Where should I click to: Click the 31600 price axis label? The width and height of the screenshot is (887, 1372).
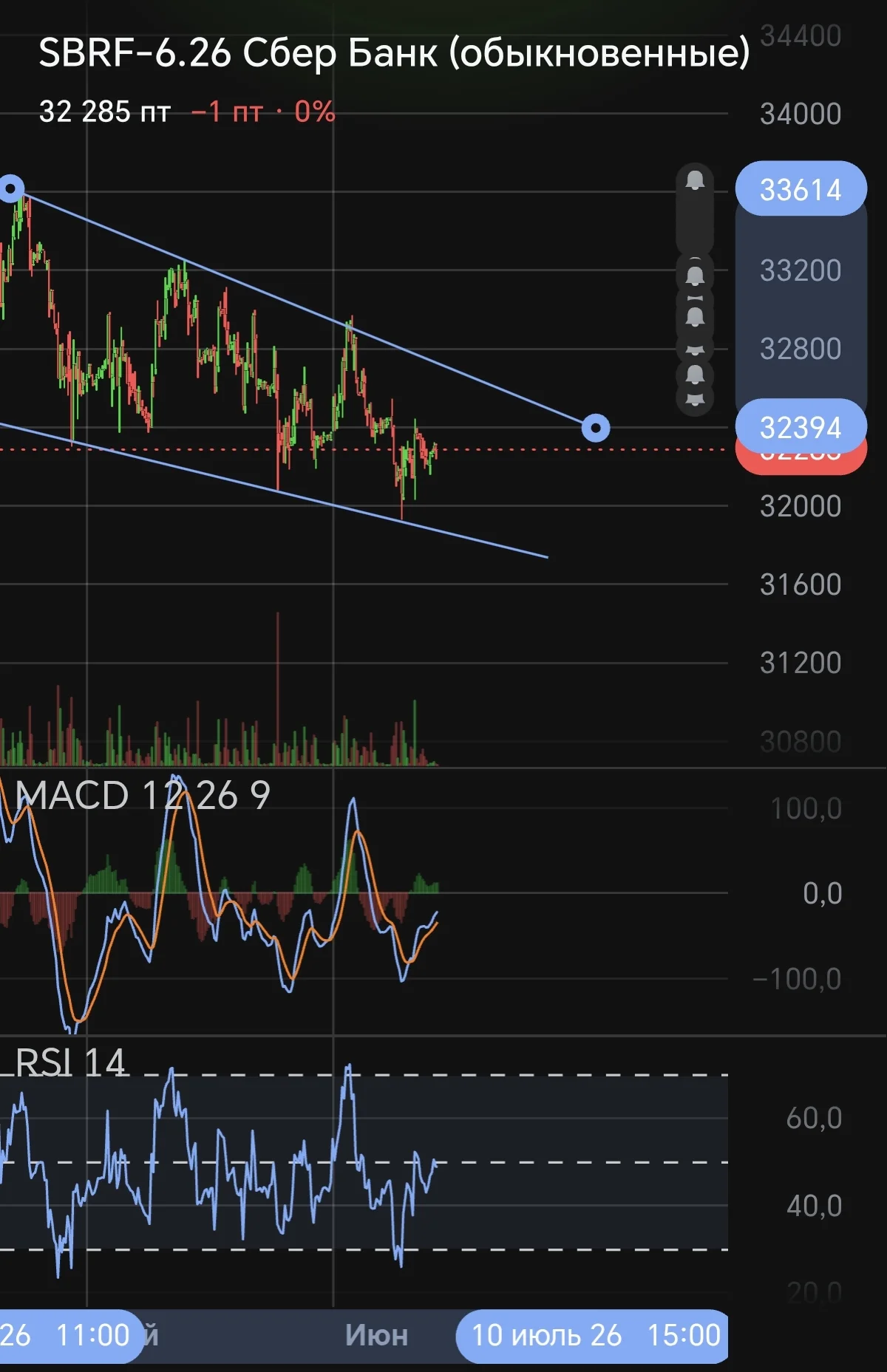[801, 584]
